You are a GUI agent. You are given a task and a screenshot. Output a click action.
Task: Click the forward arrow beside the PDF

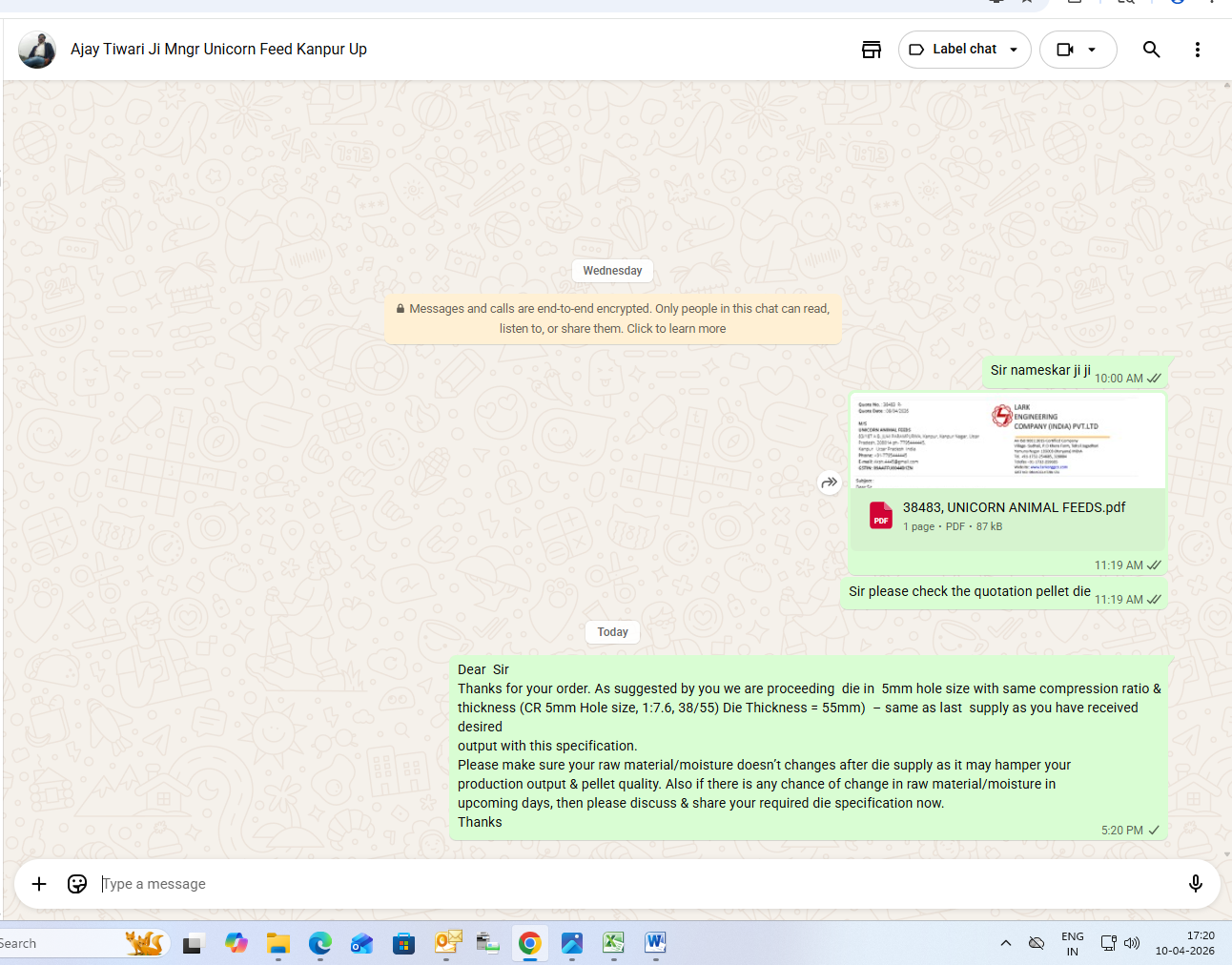830,482
